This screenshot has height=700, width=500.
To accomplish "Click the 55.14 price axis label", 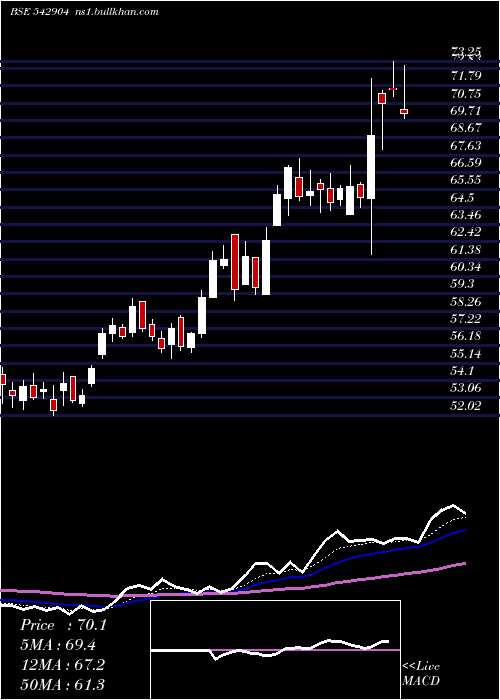I will (466, 354).
